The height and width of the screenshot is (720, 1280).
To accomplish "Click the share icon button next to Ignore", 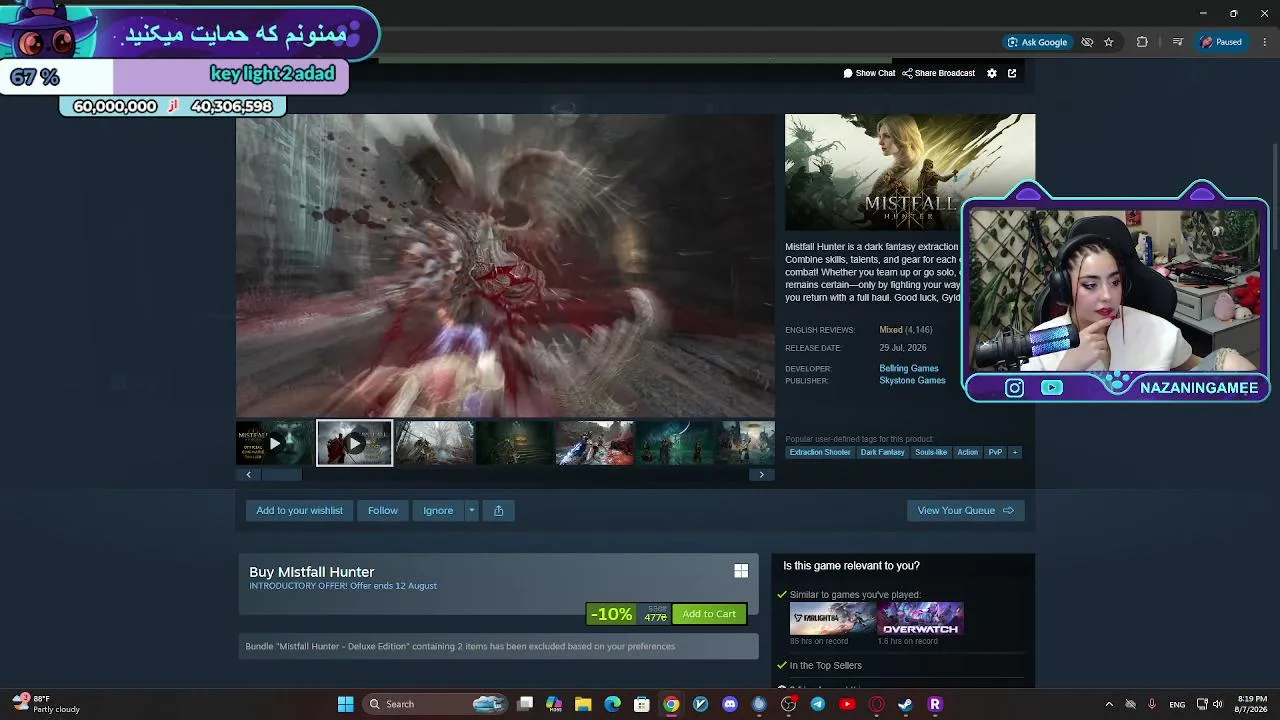I will [x=499, y=511].
